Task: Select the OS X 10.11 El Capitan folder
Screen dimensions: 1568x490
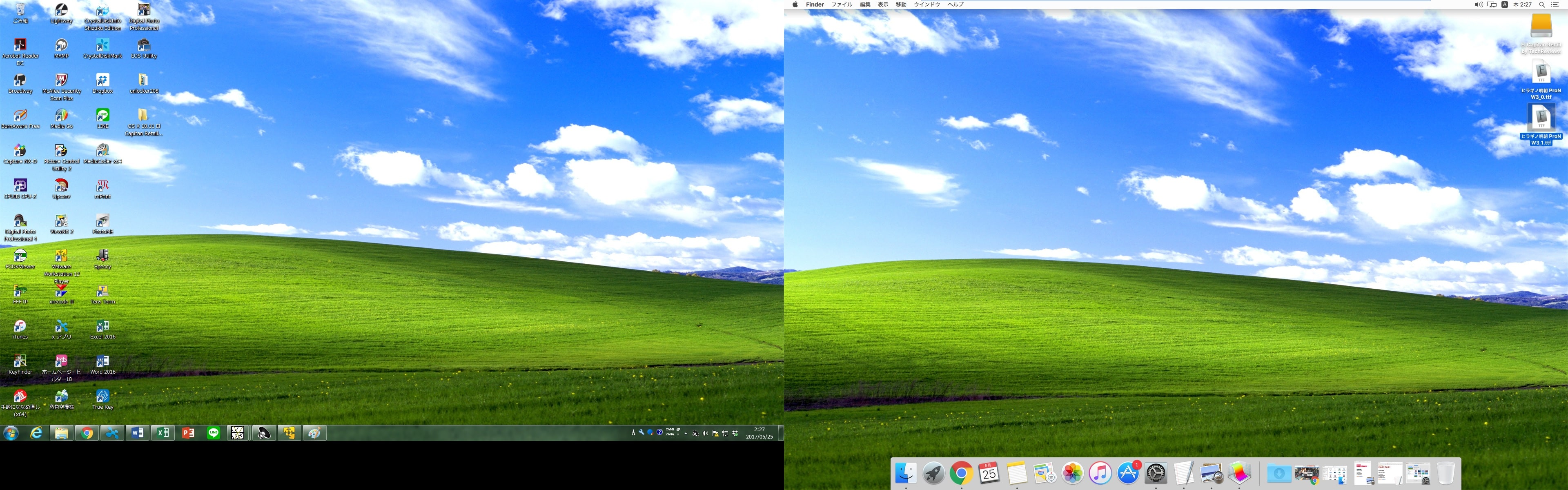Action: (144, 123)
